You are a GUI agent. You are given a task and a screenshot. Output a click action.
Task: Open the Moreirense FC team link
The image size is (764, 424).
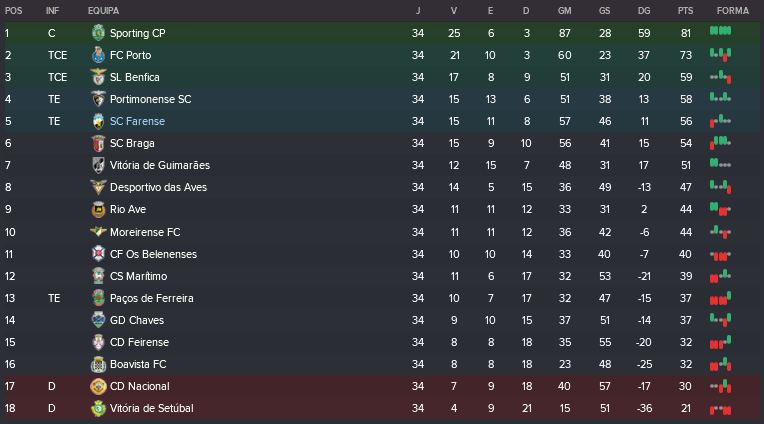145,231
